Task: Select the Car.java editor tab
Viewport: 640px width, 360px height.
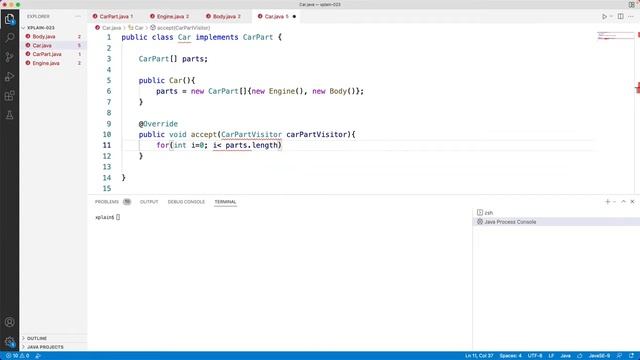Action: point(276,16)
